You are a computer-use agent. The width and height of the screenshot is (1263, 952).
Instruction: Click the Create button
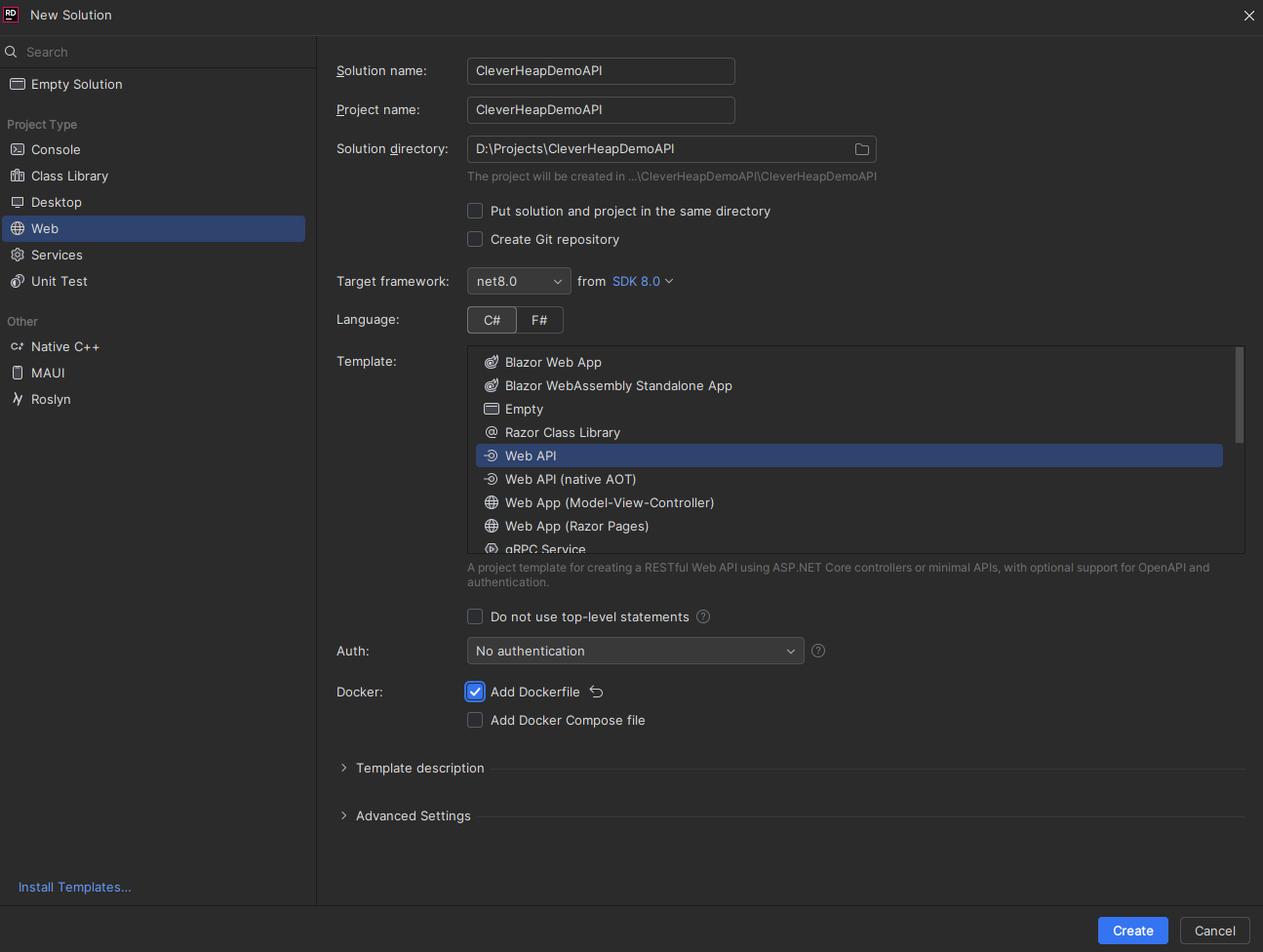coord(1132,931)
